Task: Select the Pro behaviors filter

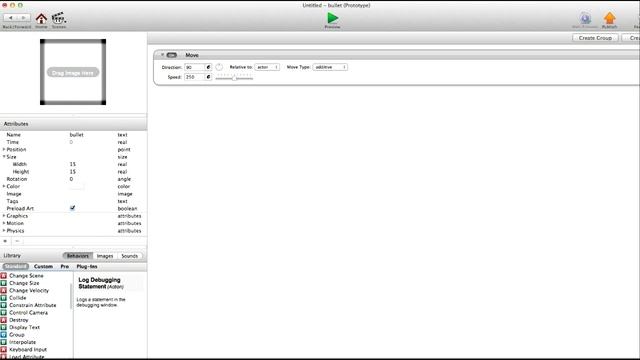Action: click(64, 266)
